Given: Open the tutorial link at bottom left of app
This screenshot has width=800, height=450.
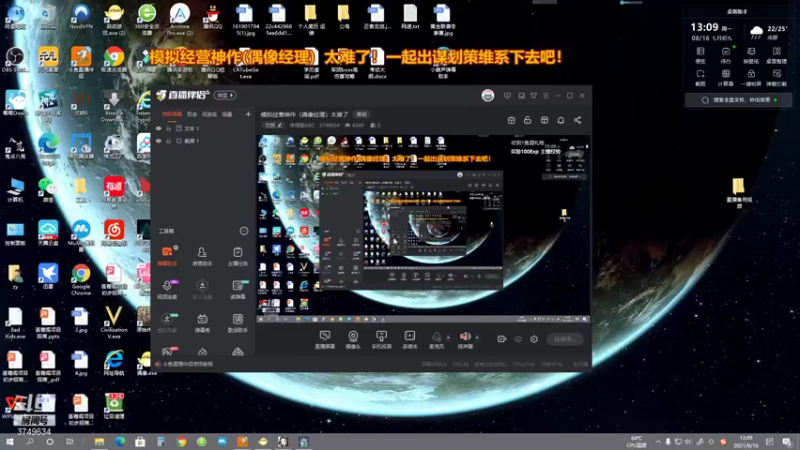Looking at the screenshot, I should pyautogui.click(x=185, y=364).
